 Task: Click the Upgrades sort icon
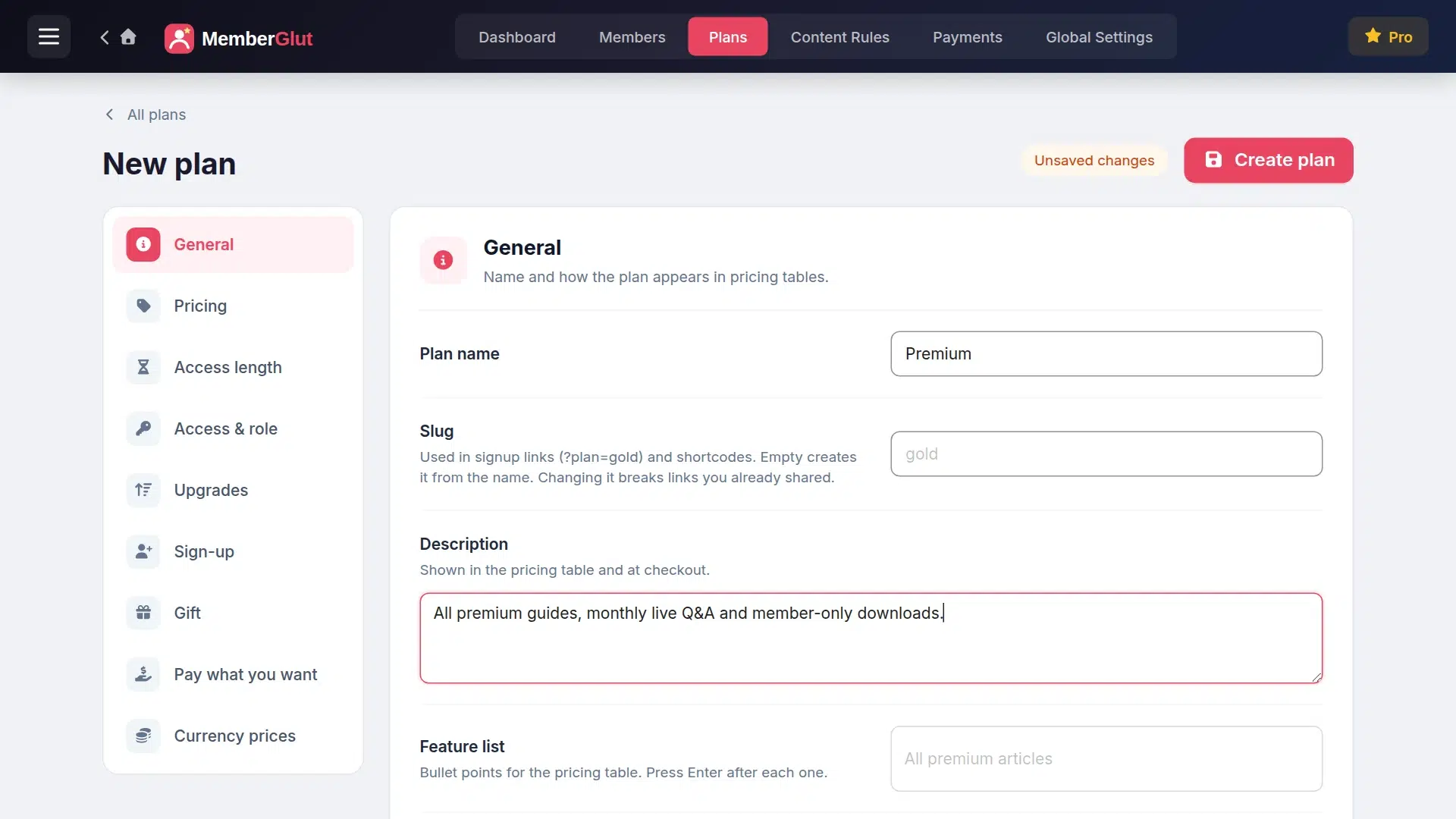[x=143, y=490]
